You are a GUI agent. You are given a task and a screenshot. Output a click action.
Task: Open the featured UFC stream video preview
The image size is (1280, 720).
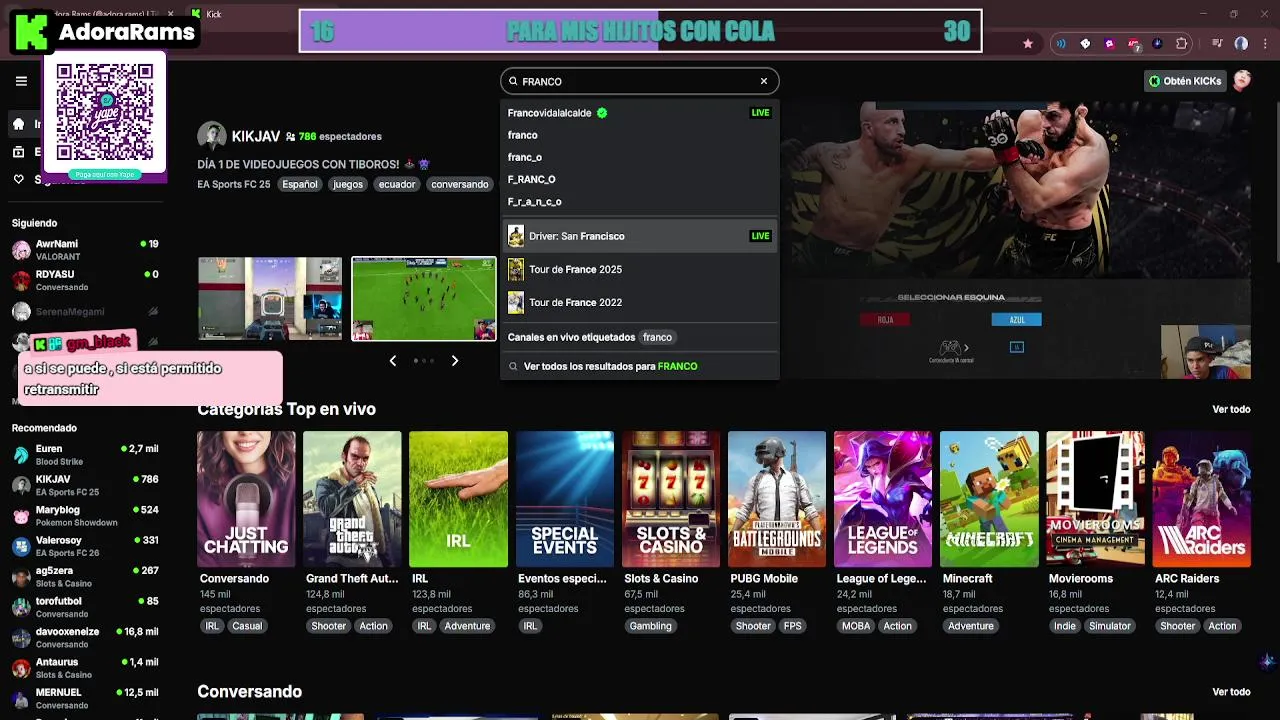click(x=1015, y=240)
